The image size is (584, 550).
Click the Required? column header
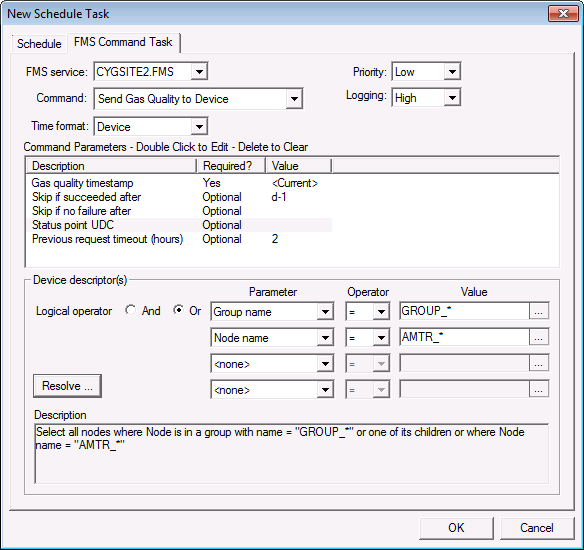(x=231, y=166)
